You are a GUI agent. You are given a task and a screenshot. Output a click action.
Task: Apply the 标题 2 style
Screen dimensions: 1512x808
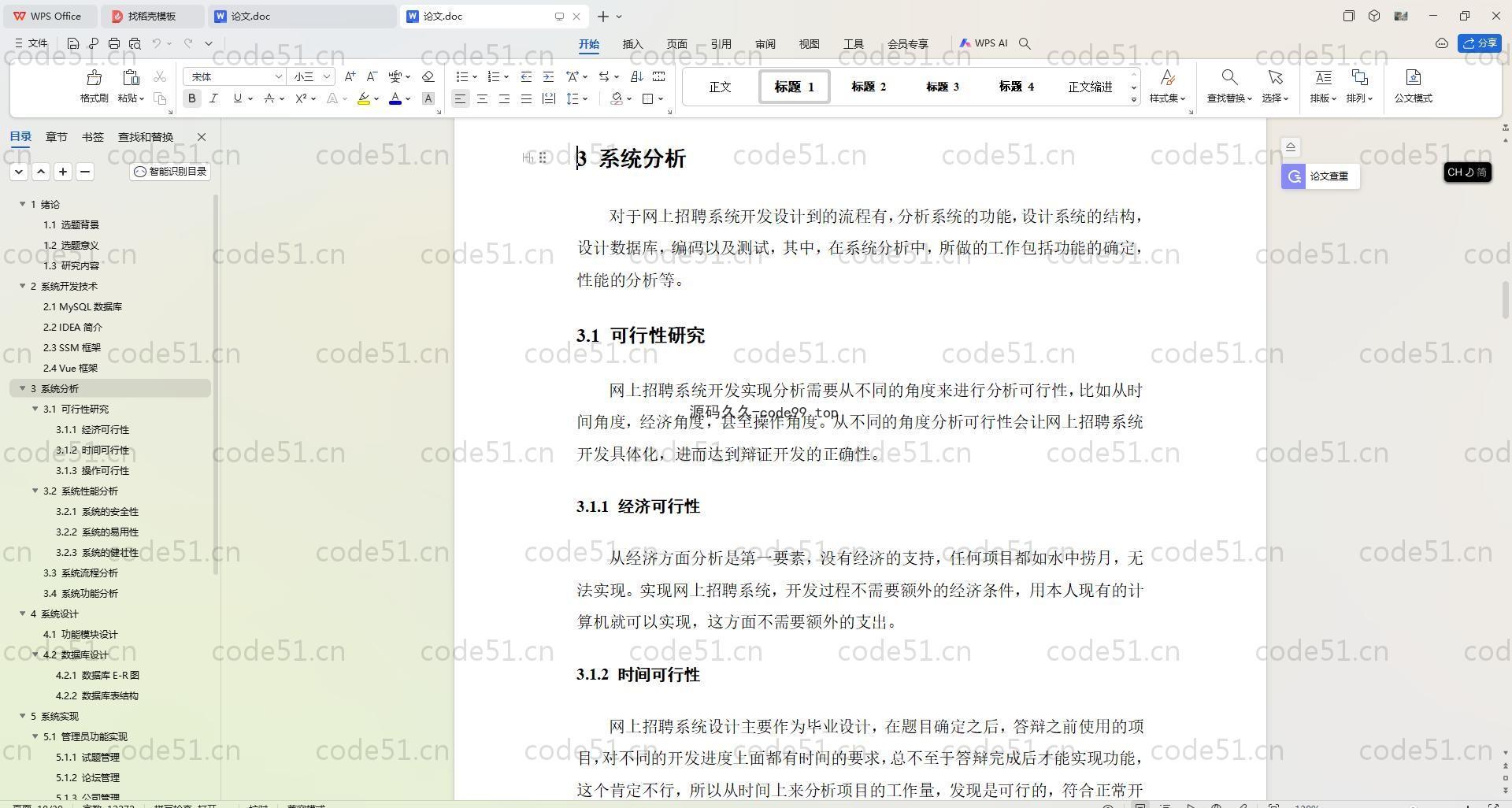pyautogui.click(x=869, y=87)
